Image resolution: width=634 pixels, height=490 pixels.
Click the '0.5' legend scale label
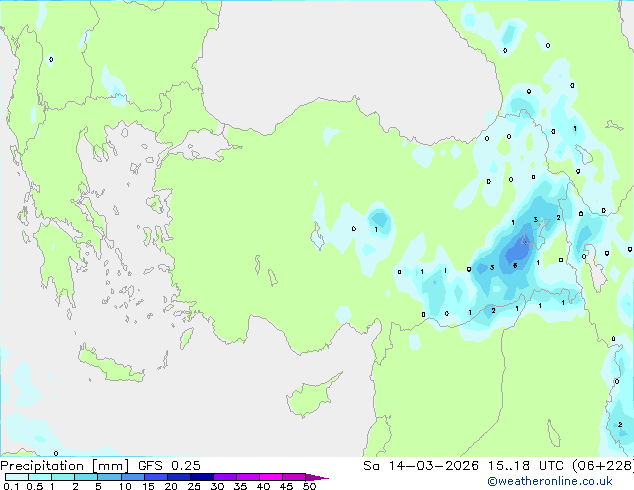pyautogui.click(x=34, y=486)
